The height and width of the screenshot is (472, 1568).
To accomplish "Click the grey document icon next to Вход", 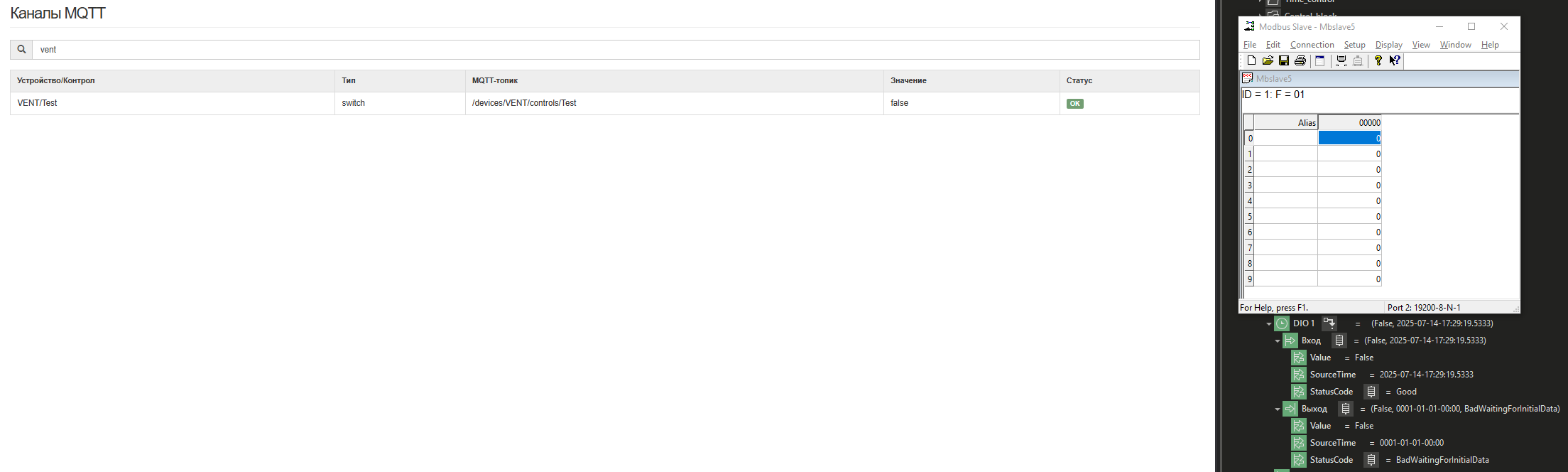I will point(1339,340).
